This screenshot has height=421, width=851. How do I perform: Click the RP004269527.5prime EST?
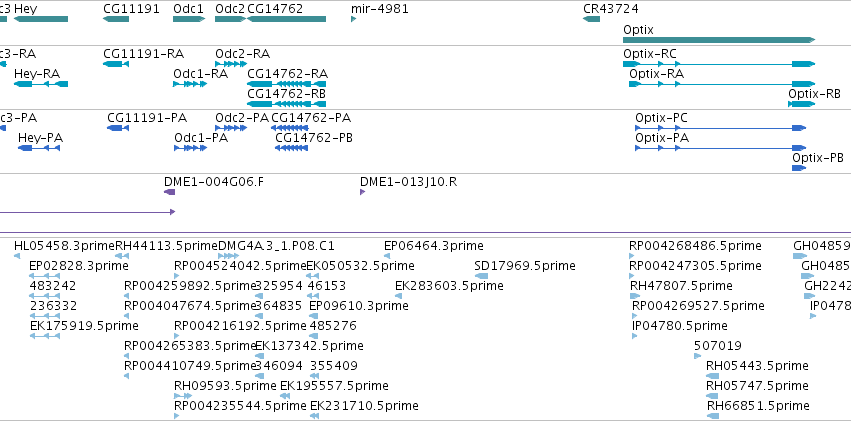[x=634, y=316]
